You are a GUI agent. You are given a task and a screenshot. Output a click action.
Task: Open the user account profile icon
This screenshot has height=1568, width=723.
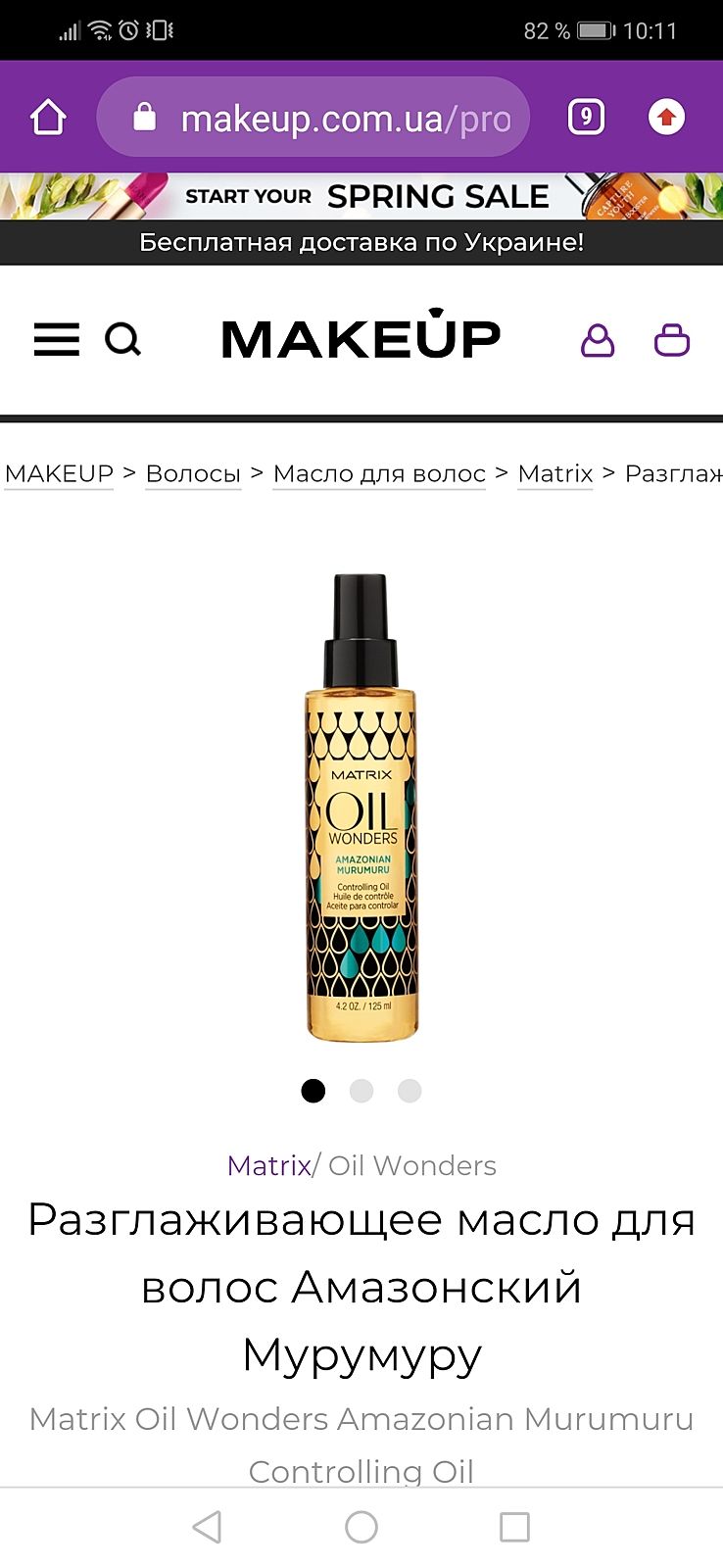(598, 340)
